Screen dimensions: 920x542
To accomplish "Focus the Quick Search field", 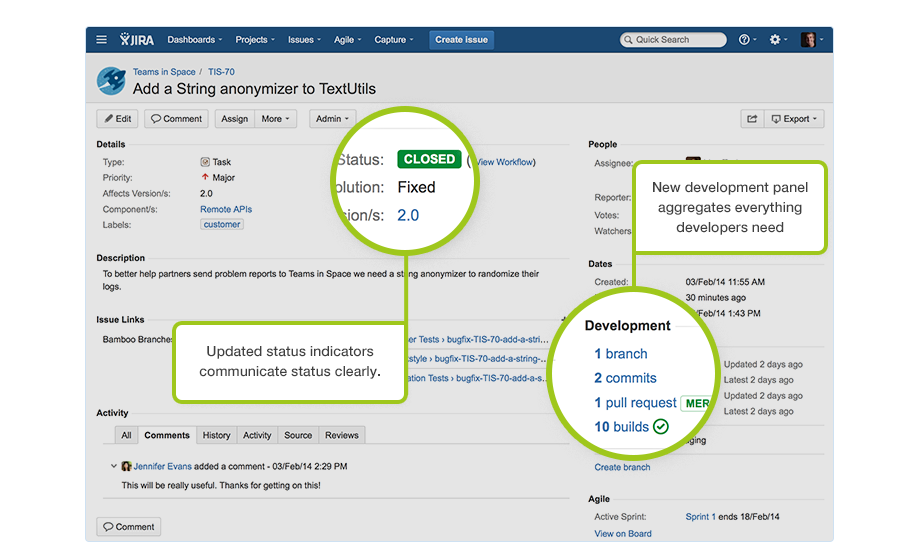I will coord(673,39).
